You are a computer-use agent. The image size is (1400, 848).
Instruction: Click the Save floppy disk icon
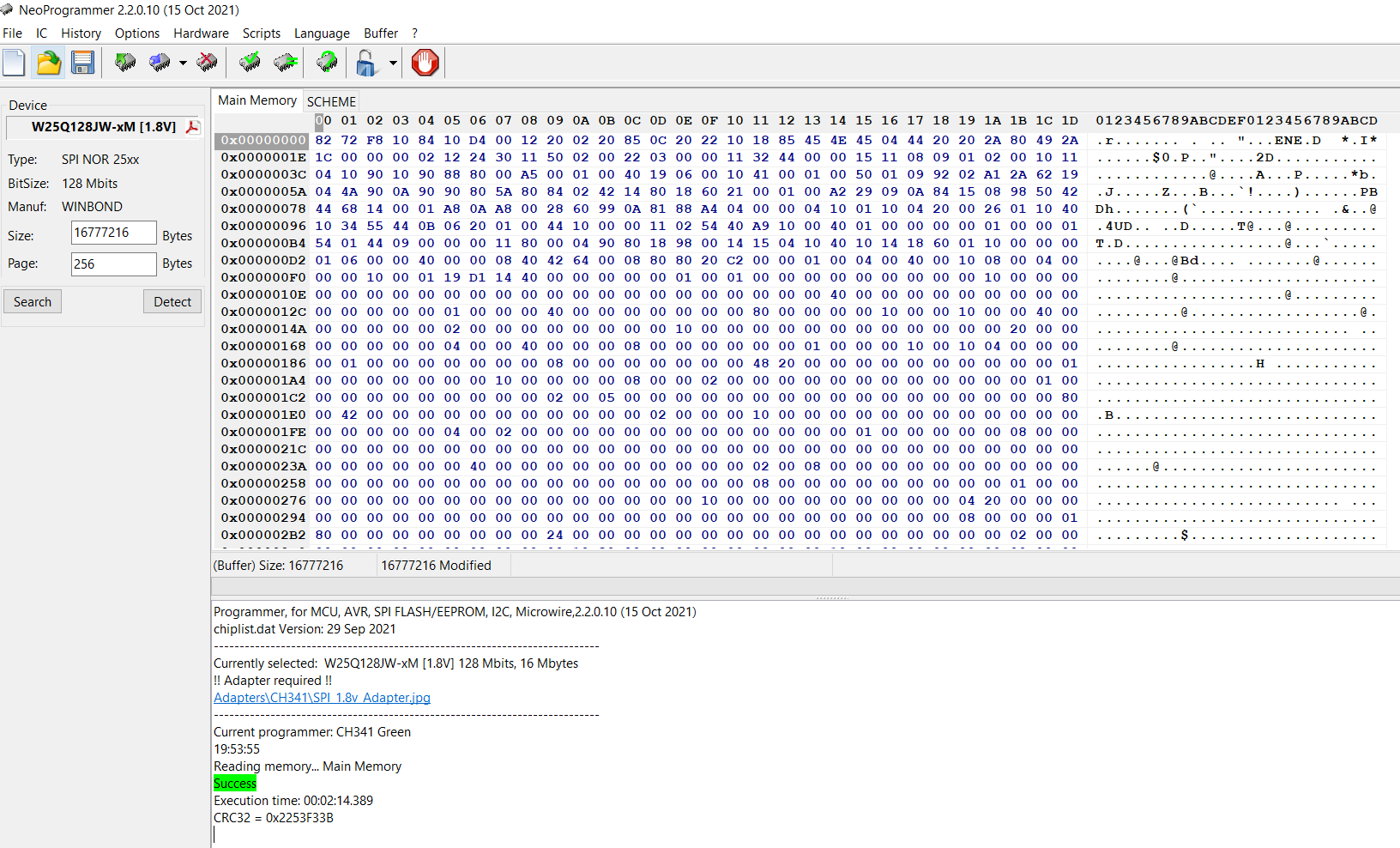pyautogui.click(x=83, y=63)
